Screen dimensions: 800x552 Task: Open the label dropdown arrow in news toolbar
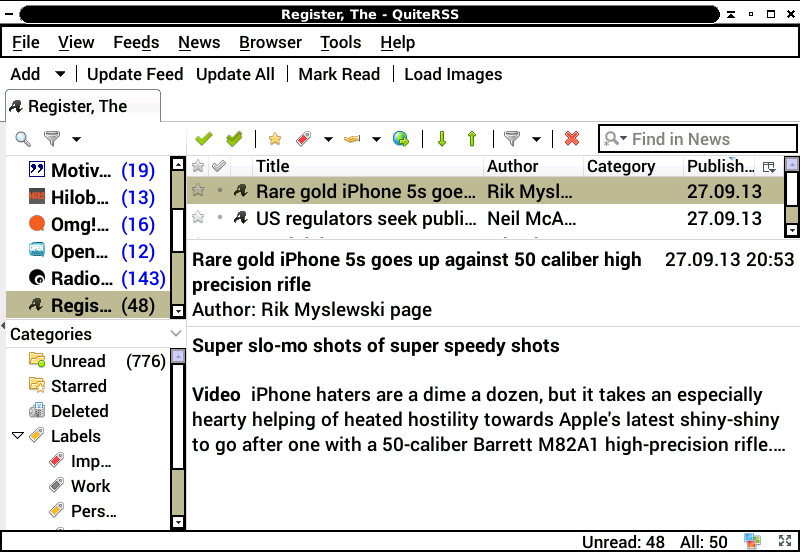pyautogui.click(x=328, y=139)
